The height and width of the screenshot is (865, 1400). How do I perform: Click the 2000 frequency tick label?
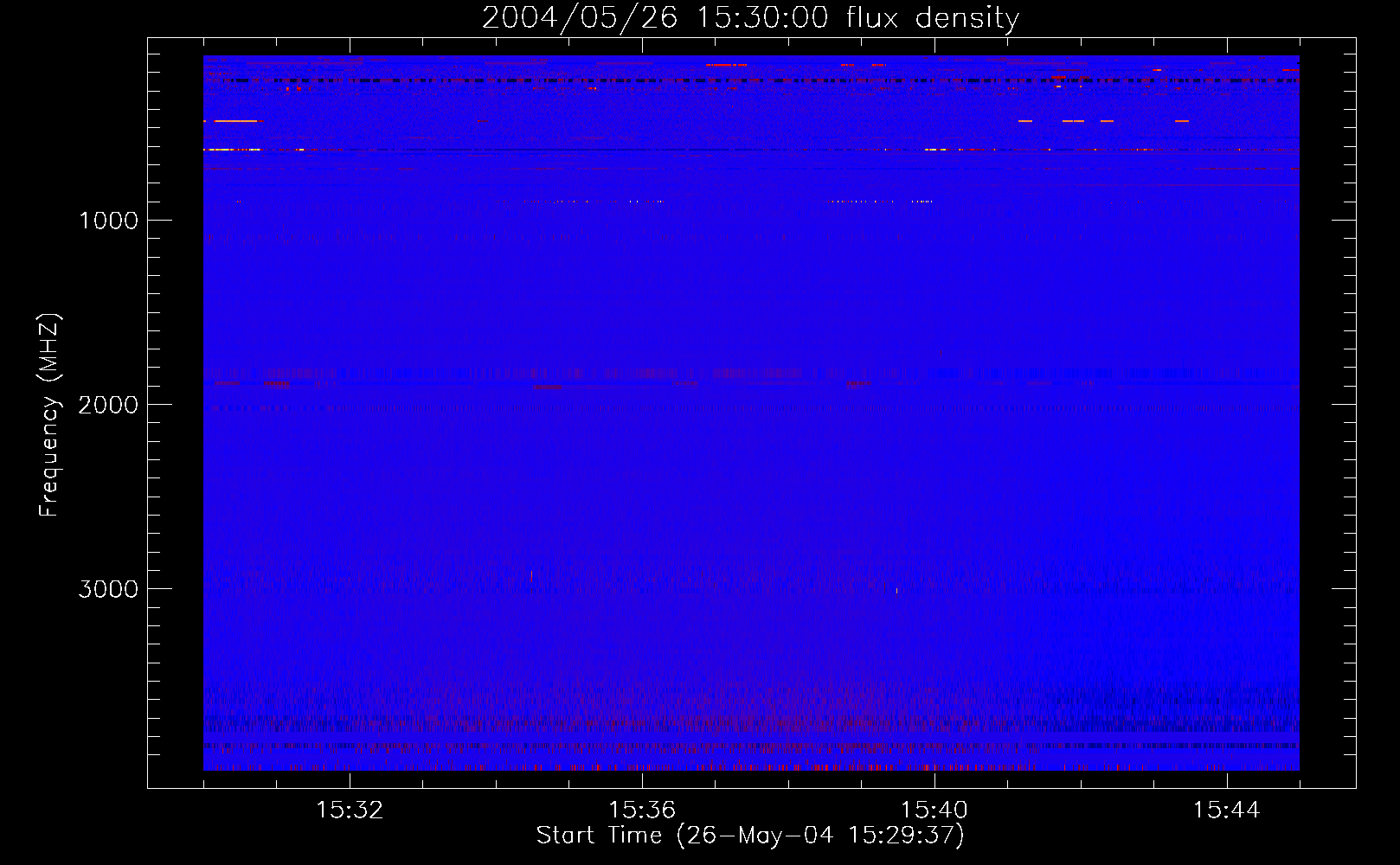(x=108, y=405)
